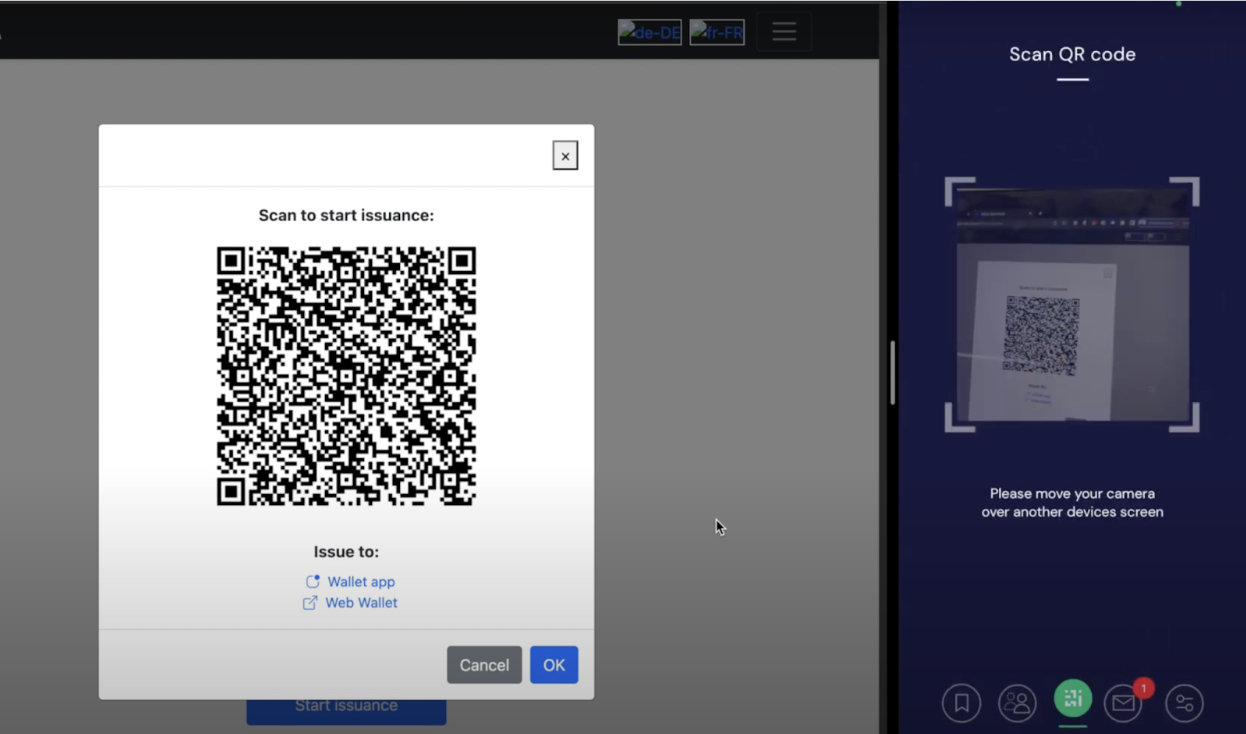Open the Web Wallet link
Image resolution: width=1246 pixels, height=734 pixels.
coord(361,603)
